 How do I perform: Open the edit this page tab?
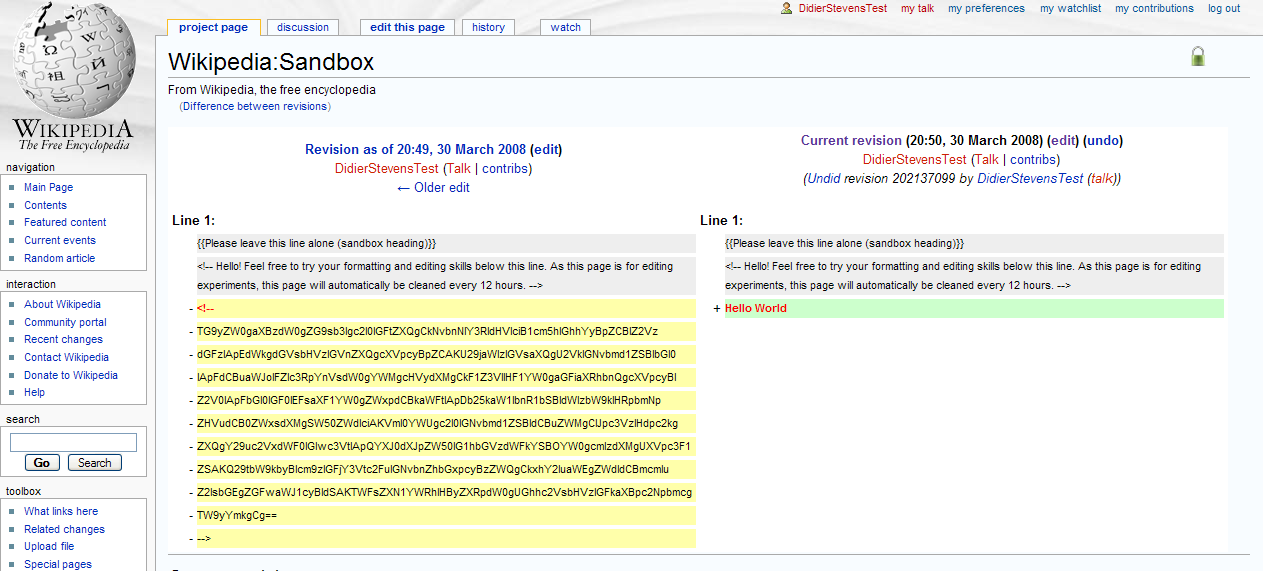click(x=407, y=27)
